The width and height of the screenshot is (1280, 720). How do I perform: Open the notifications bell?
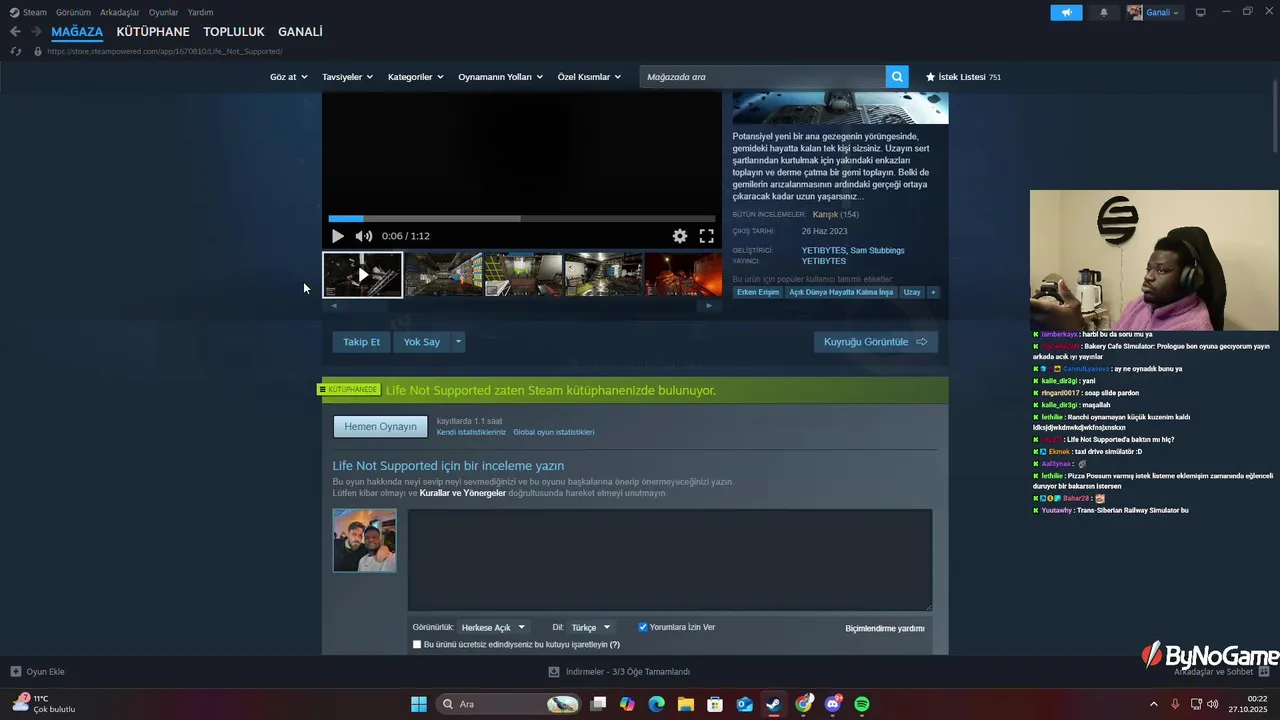[x=1104, y=12]
